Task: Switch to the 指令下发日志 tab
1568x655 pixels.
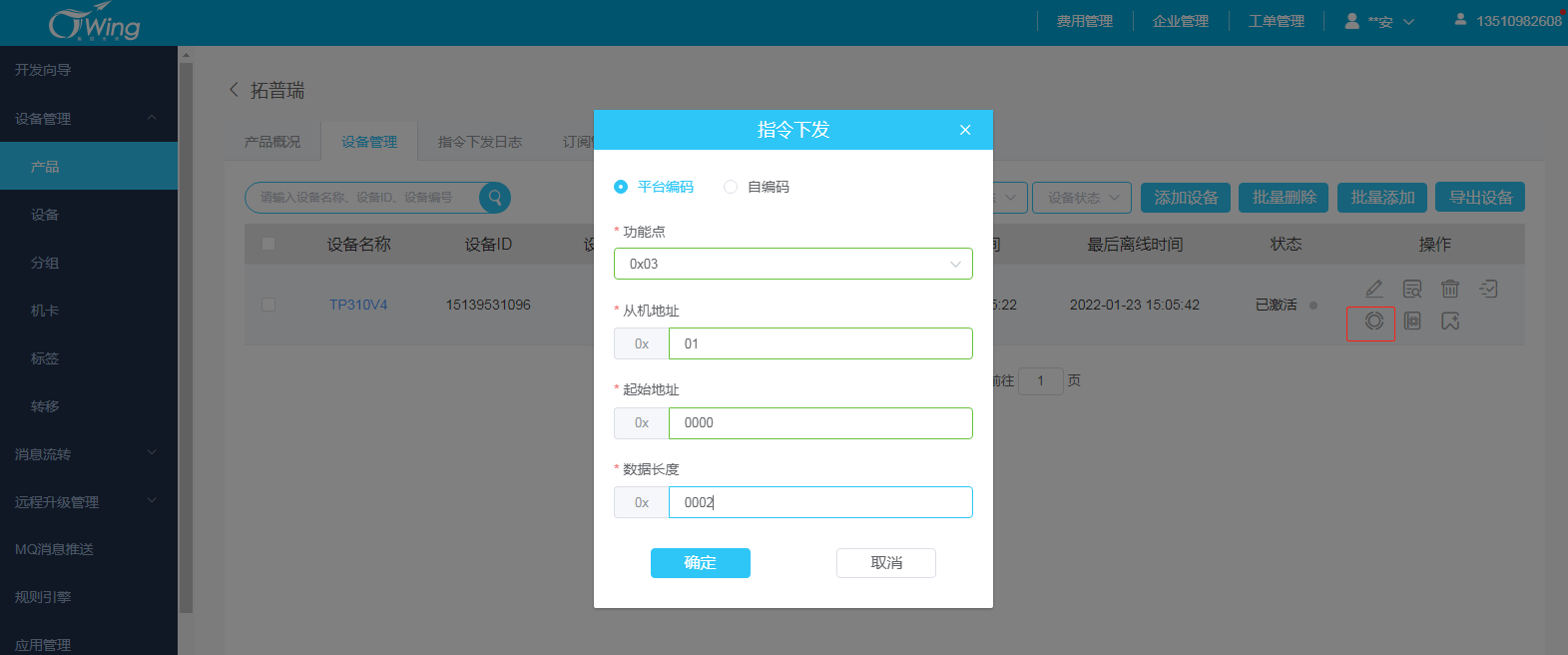Action: click(479, 142)
